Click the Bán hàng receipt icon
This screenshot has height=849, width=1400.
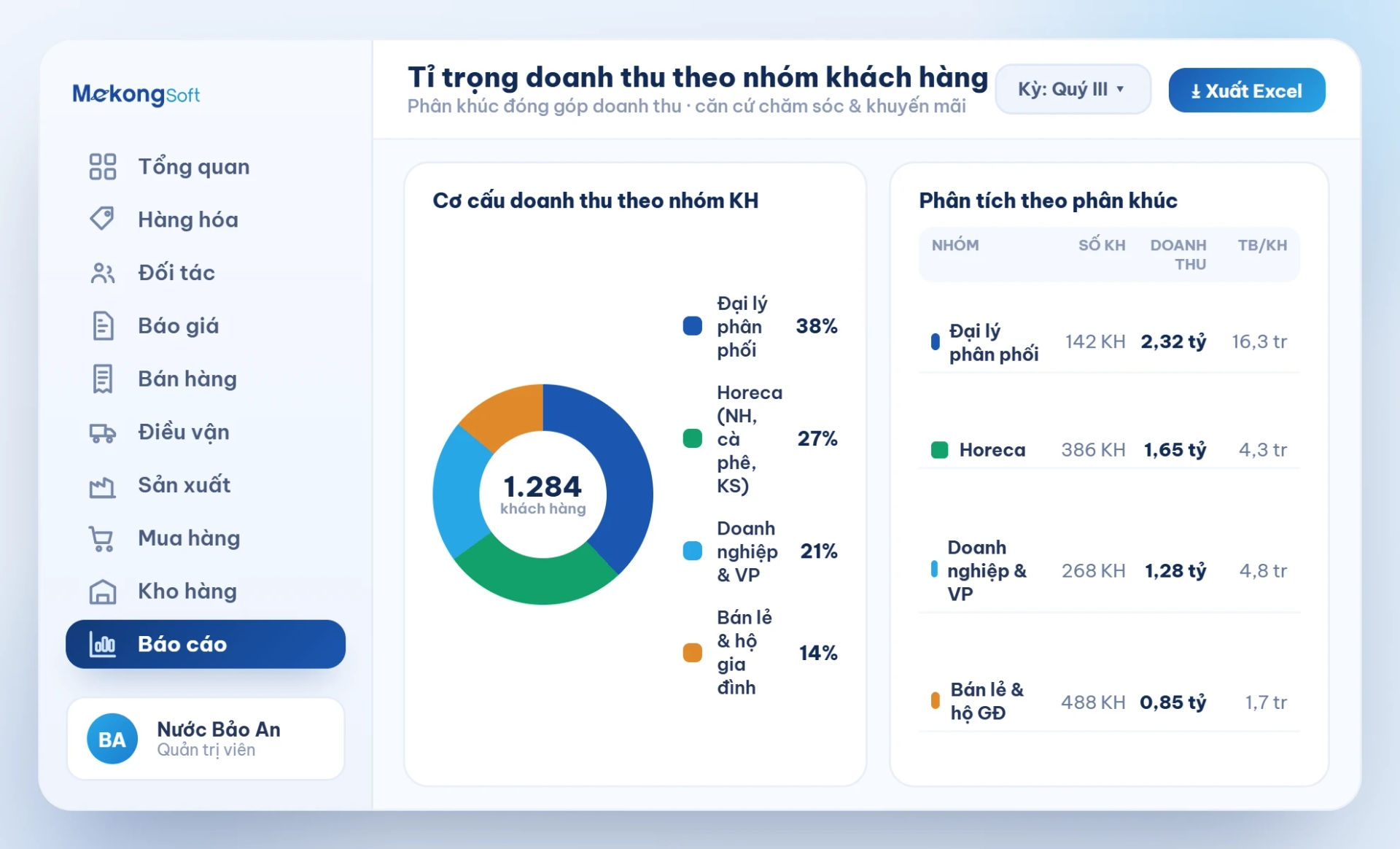point(103,379)
